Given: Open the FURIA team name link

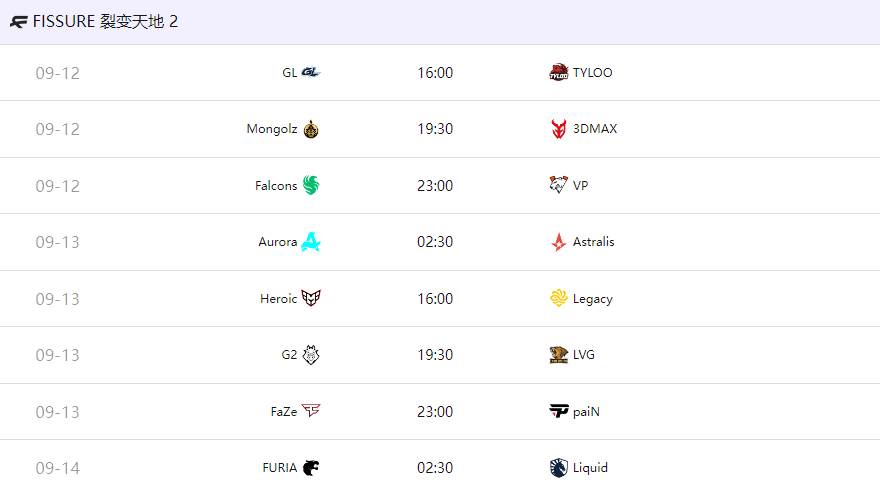Looking at the screenshot, I should point(279,468).
